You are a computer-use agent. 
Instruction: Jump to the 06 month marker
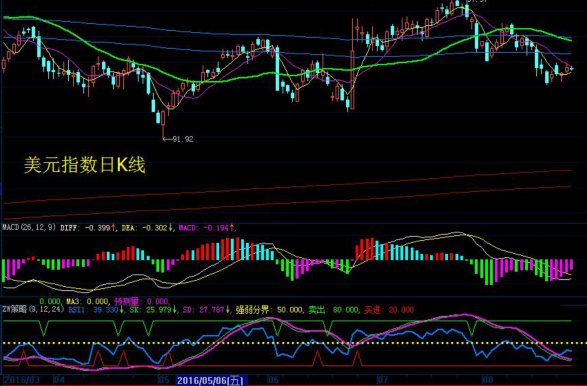click(273, 380)
